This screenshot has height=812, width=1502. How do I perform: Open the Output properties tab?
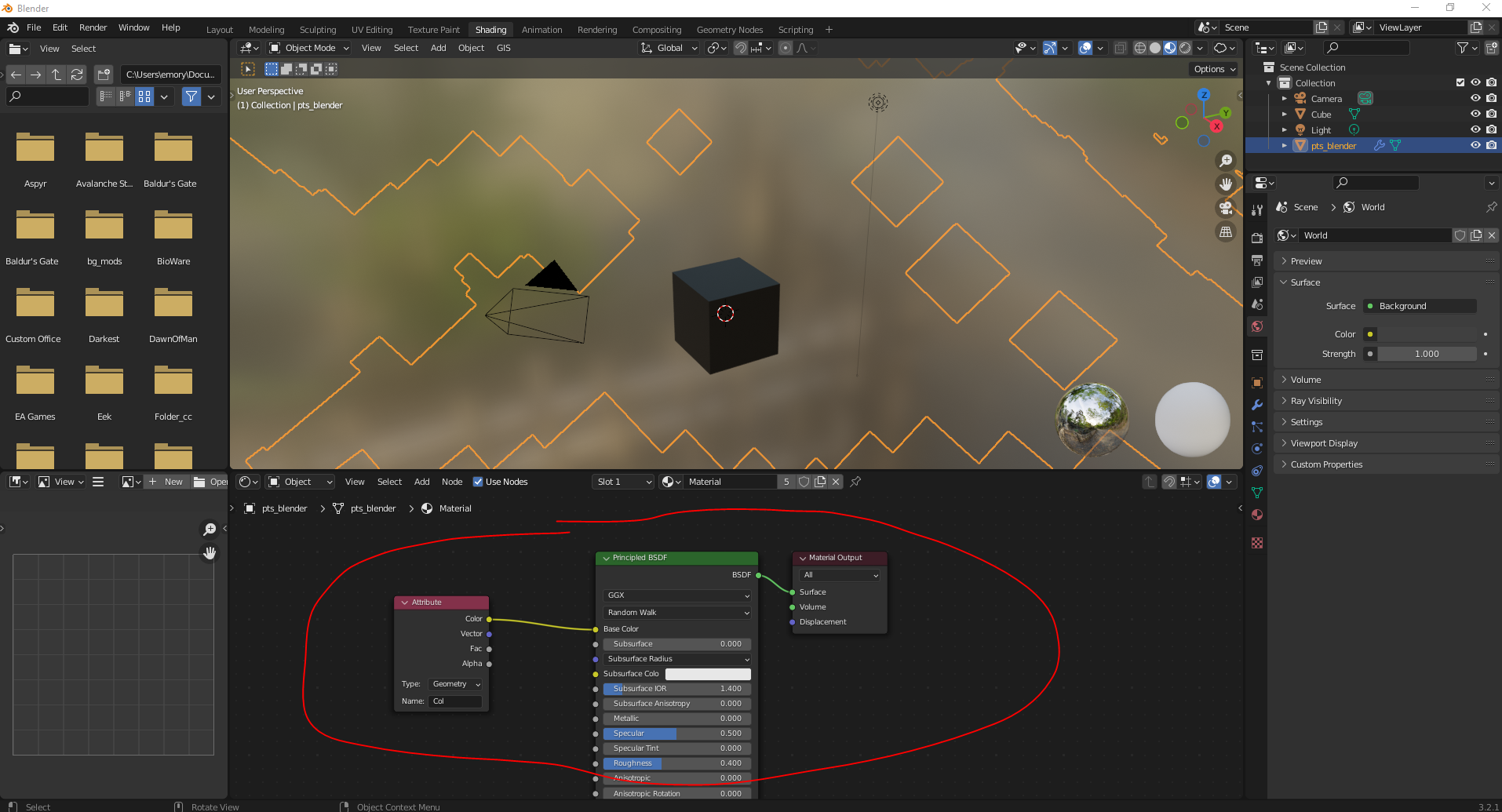tap(1257, 260)
